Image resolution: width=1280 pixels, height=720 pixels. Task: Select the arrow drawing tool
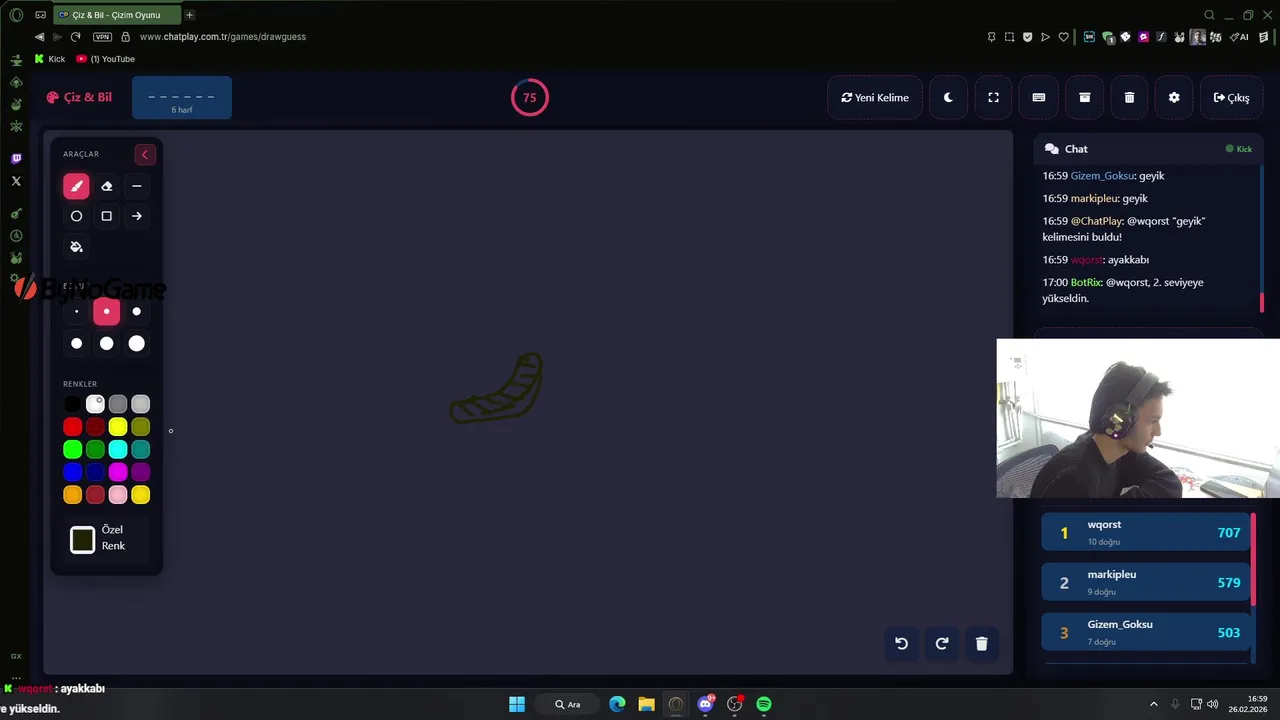(137, 216)
